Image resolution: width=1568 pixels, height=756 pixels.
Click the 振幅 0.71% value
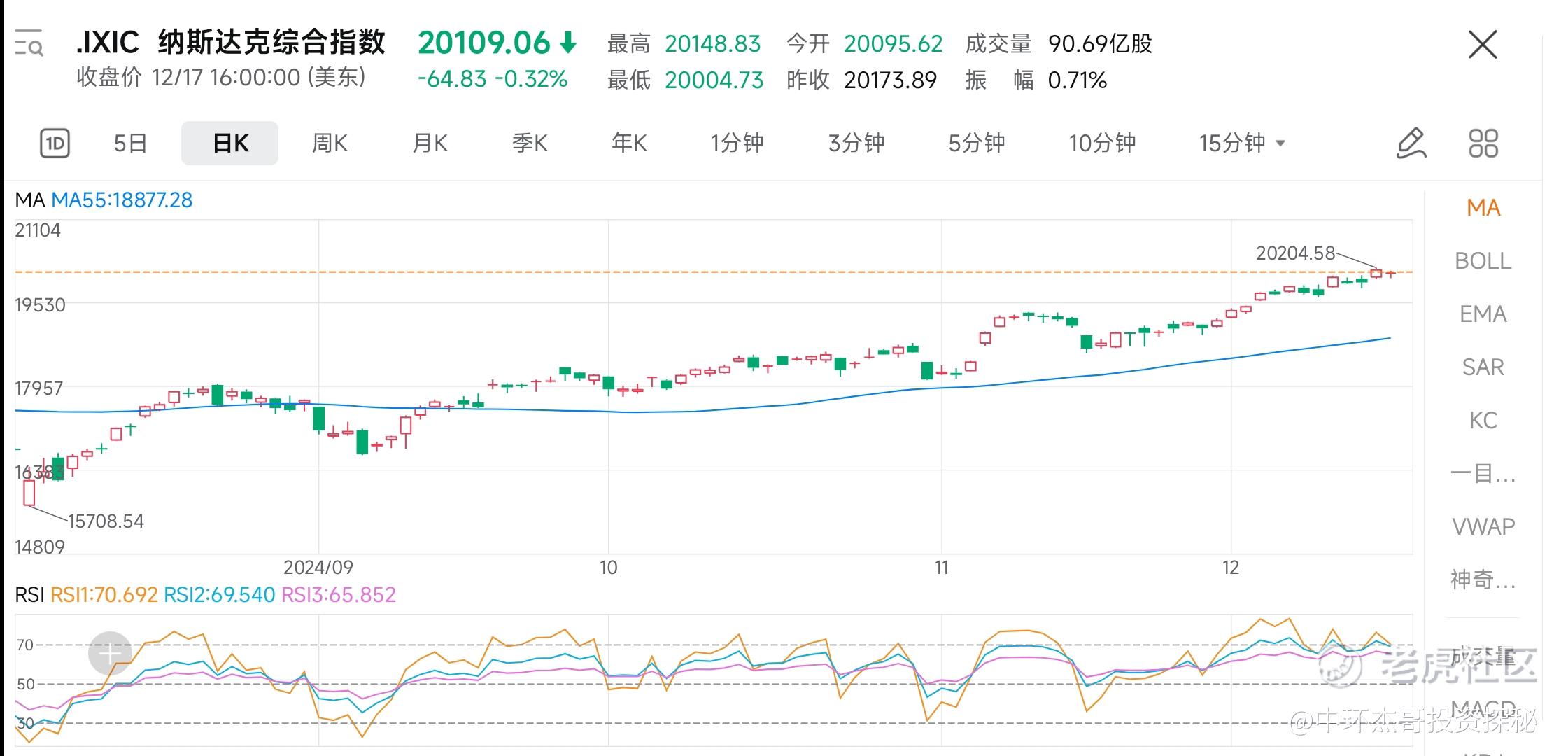click(x=1078, y=80)
